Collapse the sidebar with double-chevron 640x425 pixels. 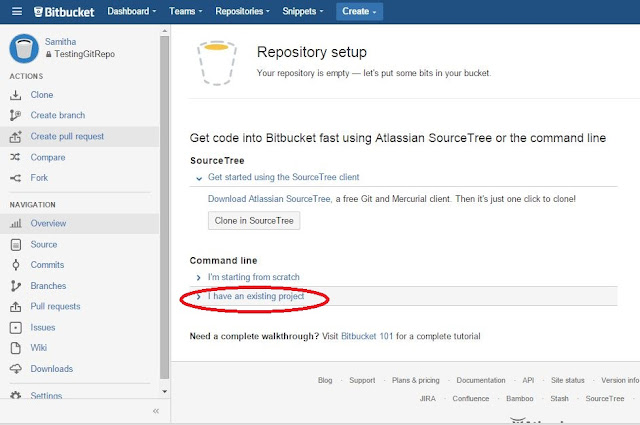(x=156, y=411)
